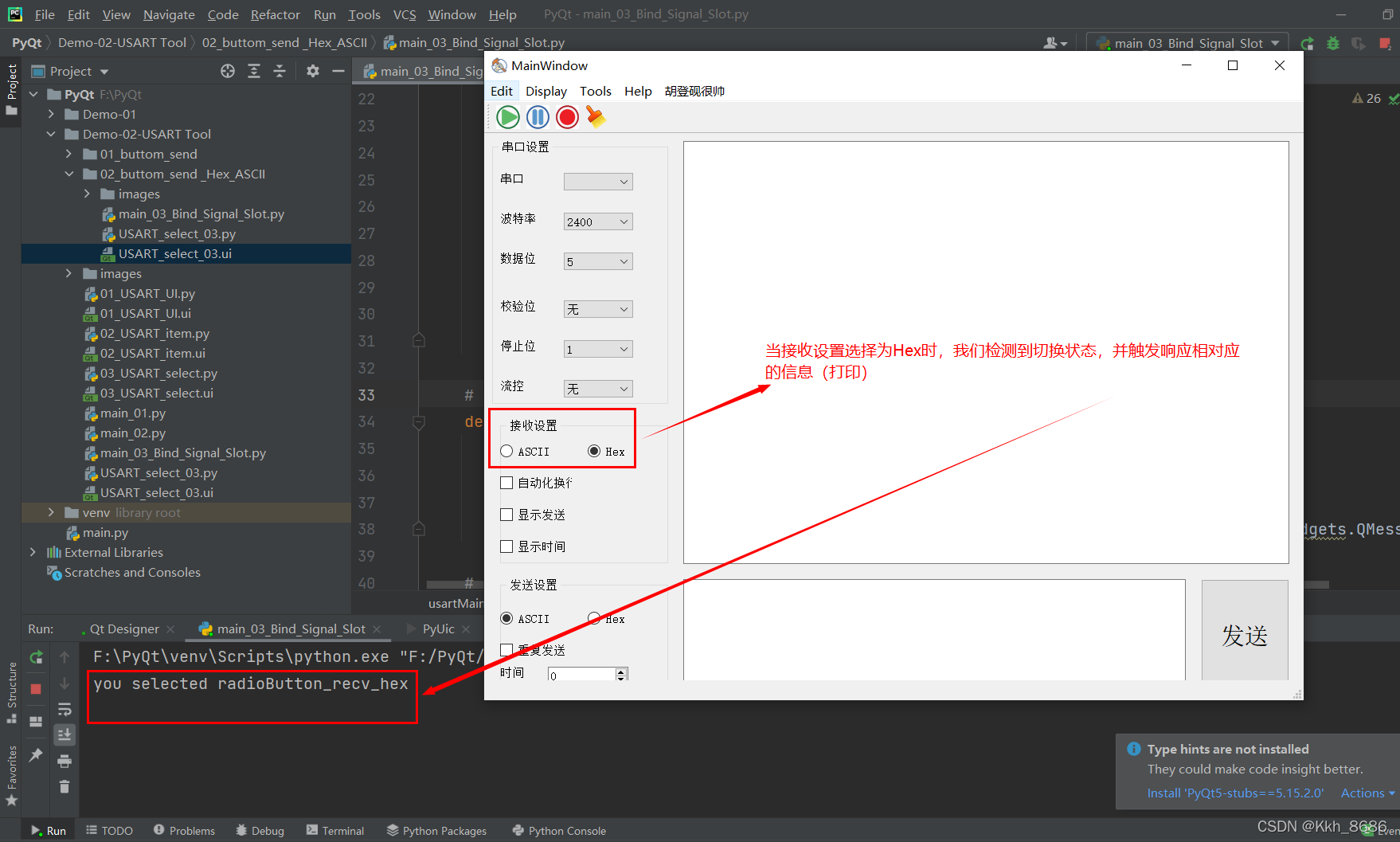Click Rerun icon in Run panel
This screenshot has width=1400, height=842.
[x=36, y=657]
